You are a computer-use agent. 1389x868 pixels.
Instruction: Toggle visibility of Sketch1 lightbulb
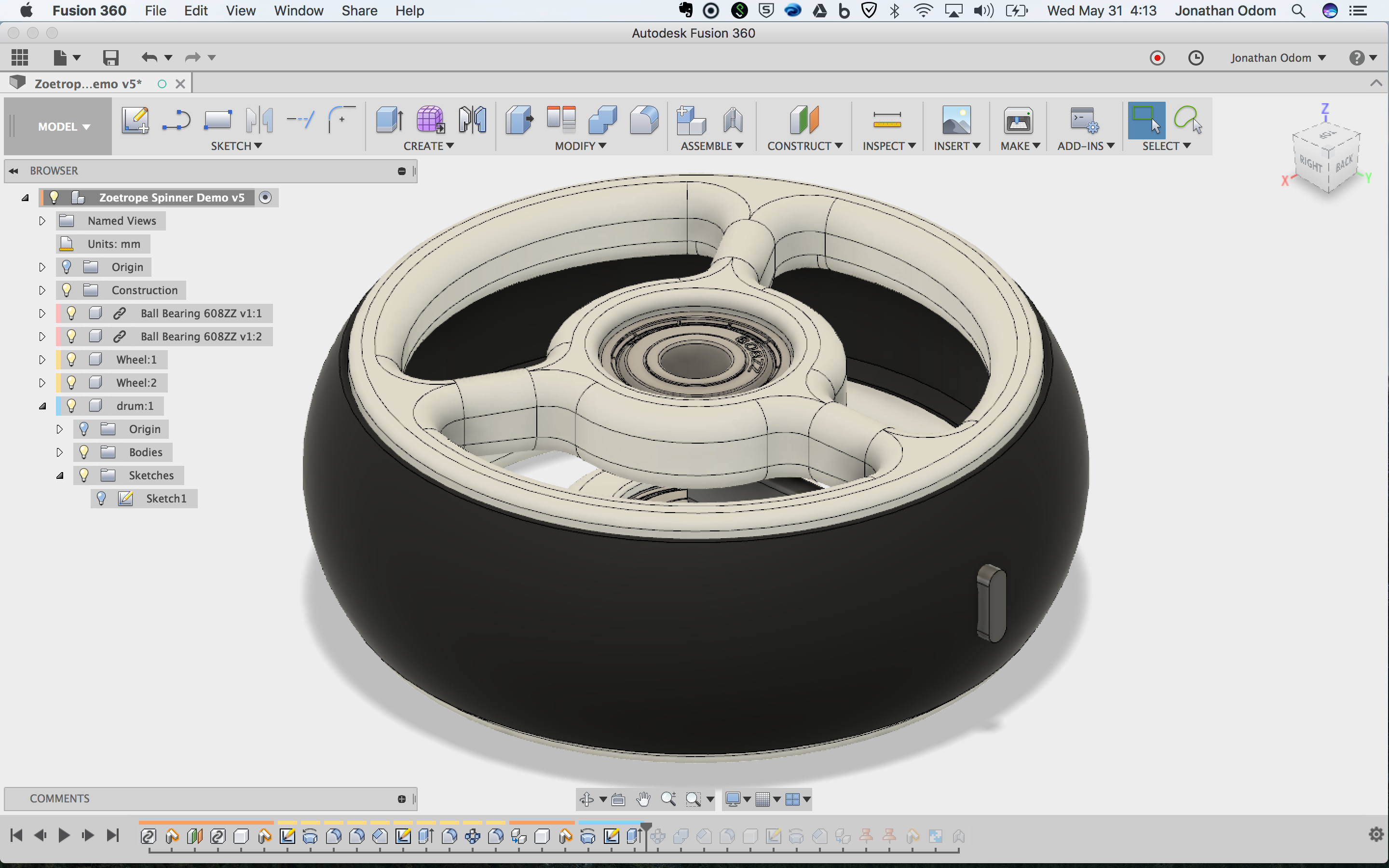(x=101, y=498)
